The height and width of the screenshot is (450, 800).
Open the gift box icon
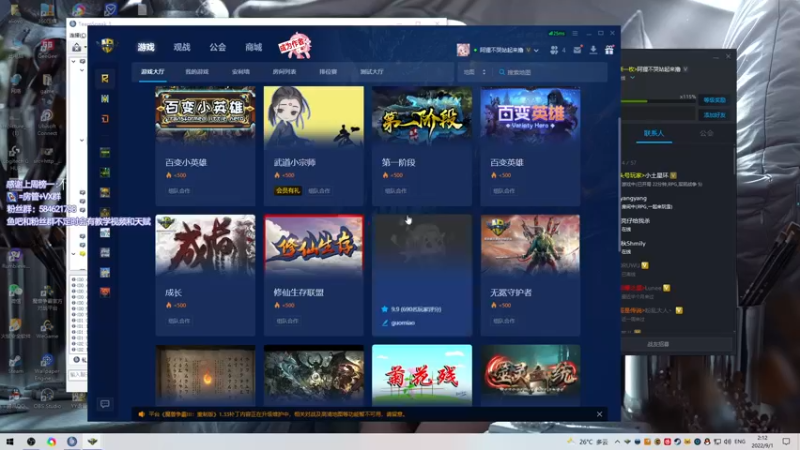(609, 49)
